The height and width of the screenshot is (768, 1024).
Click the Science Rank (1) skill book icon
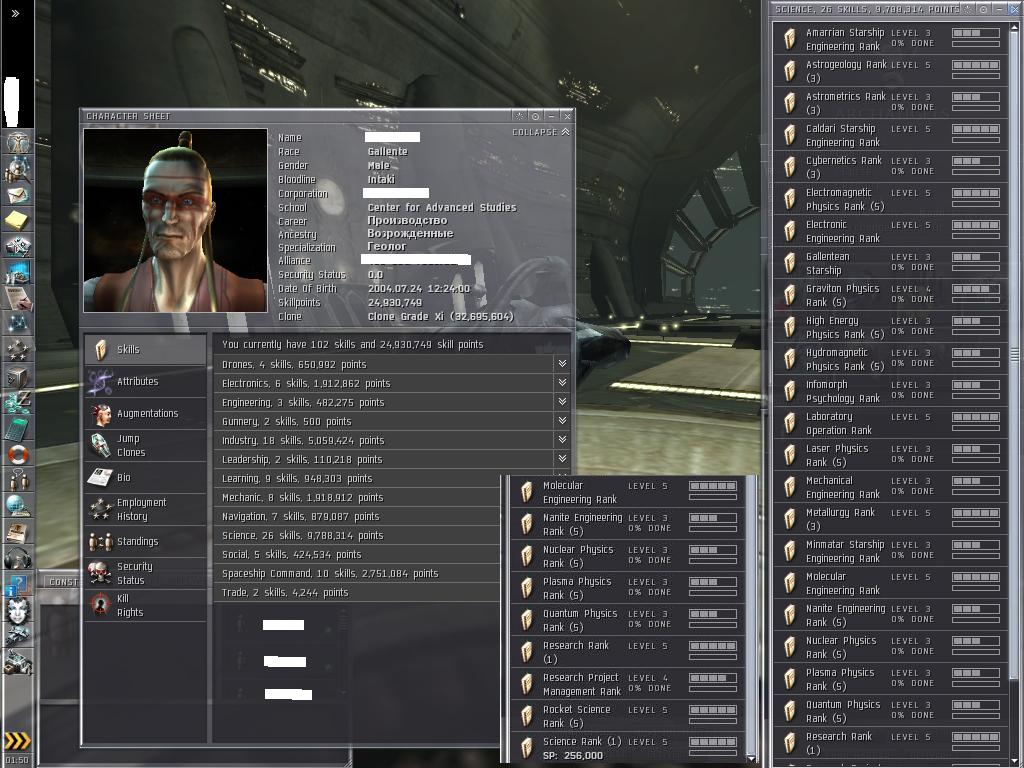527,748
